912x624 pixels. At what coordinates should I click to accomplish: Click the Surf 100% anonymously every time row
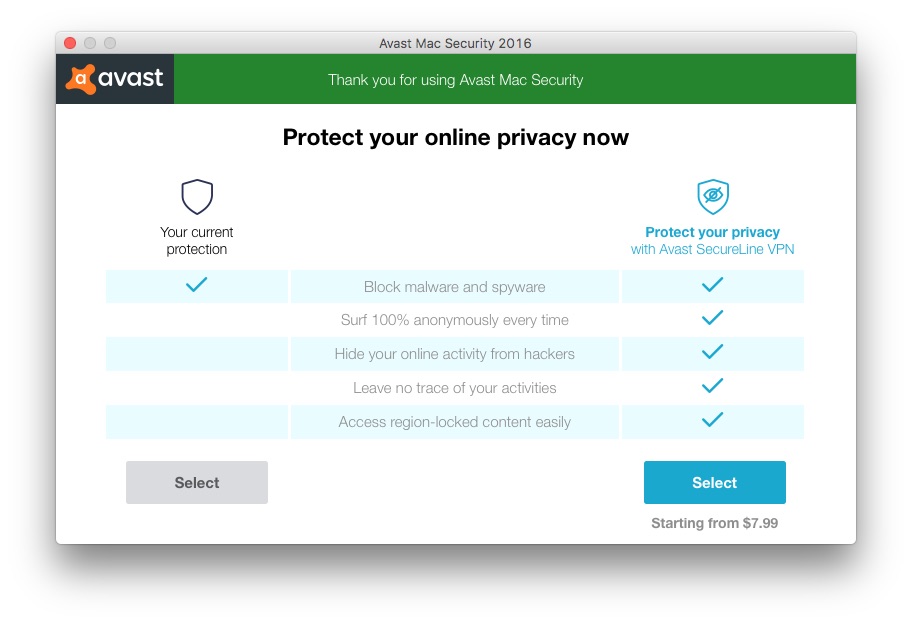(x=454, y=319)
